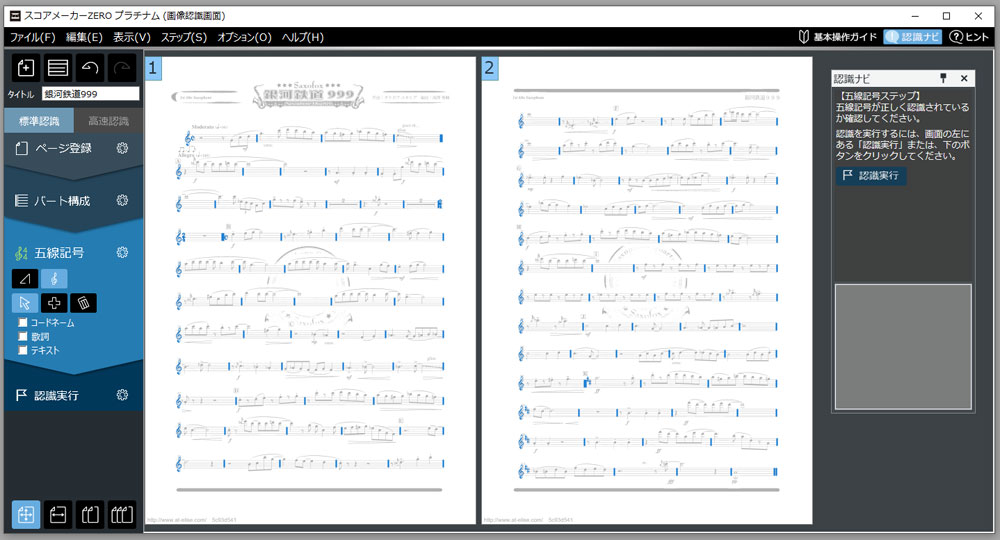Open the 編集(E) menu
Screen dimensions: 1000x540
coord(84,37)
